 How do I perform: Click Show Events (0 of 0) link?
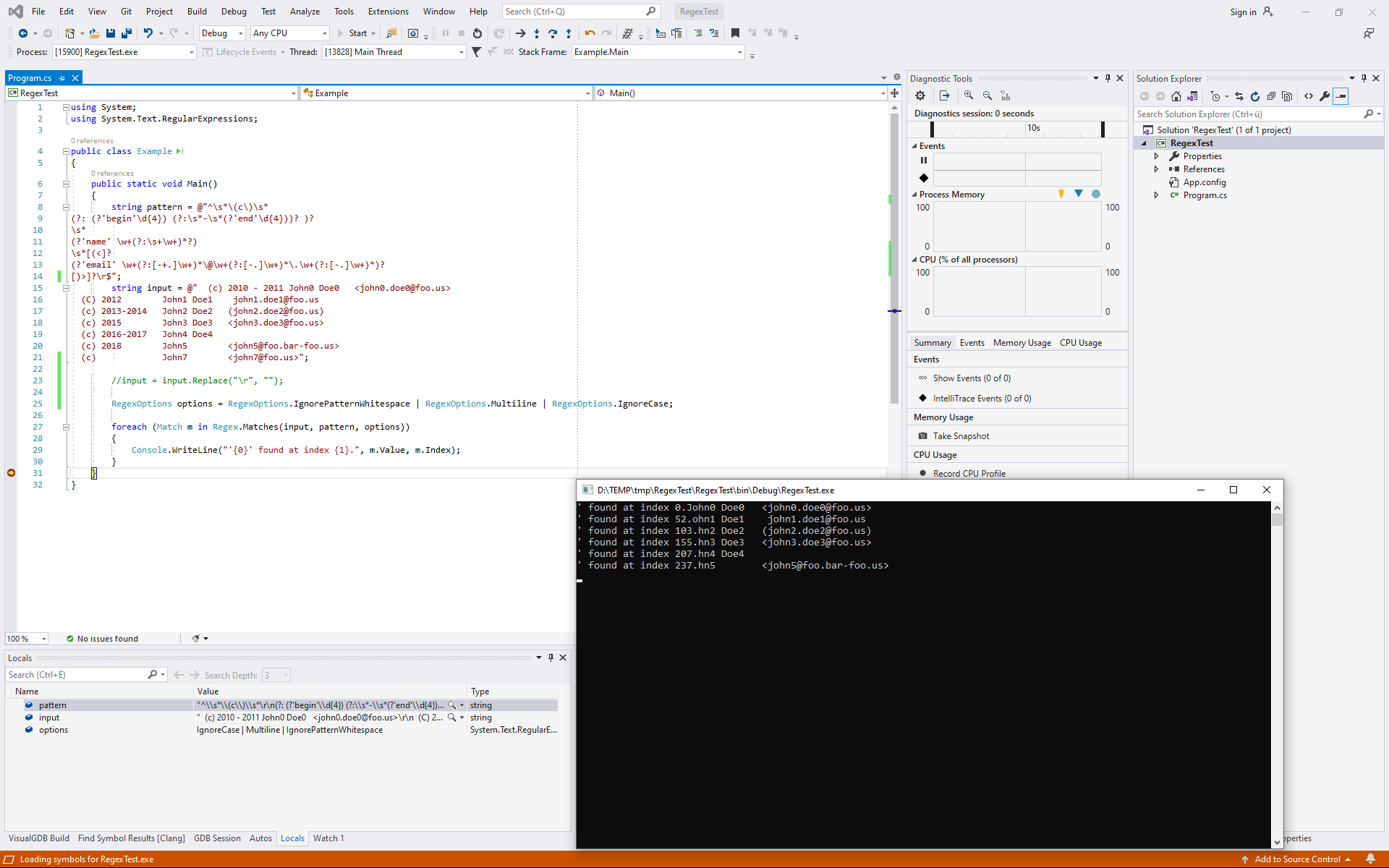[972, 378]
